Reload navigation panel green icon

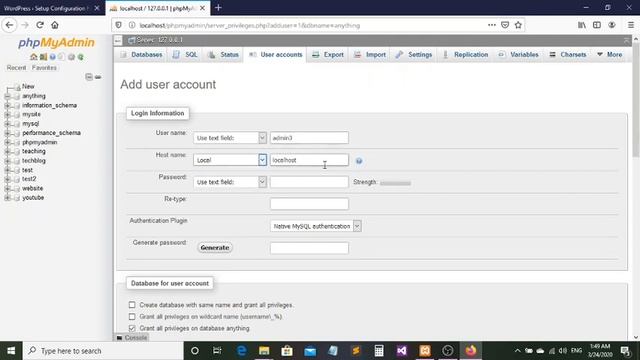81,57
